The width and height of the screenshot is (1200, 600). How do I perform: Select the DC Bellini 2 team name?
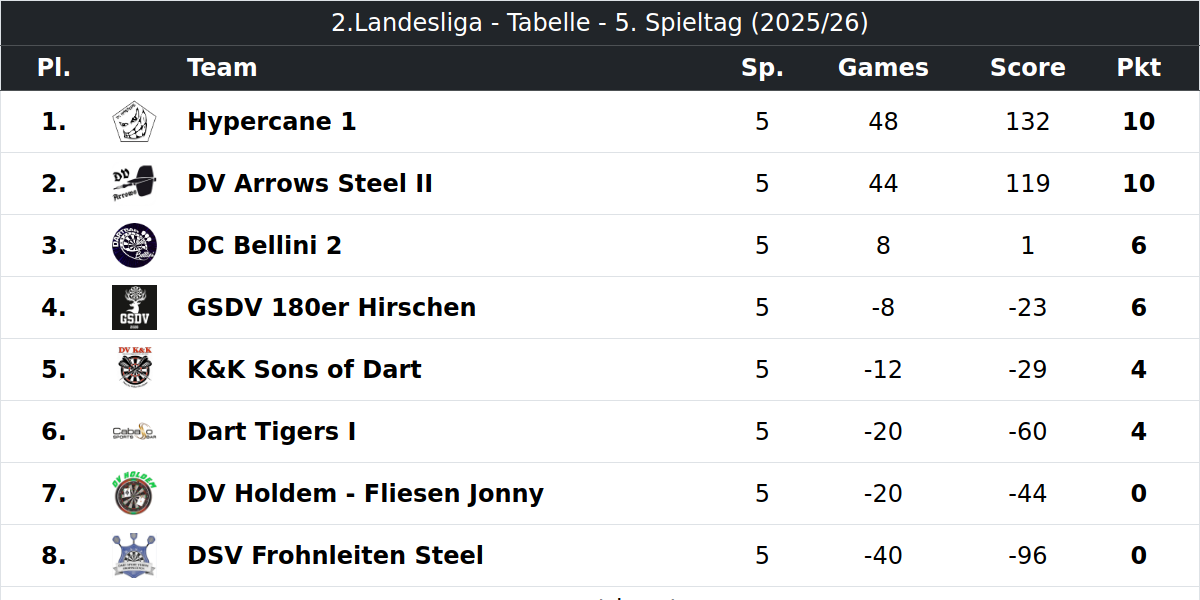pos(264,246)
